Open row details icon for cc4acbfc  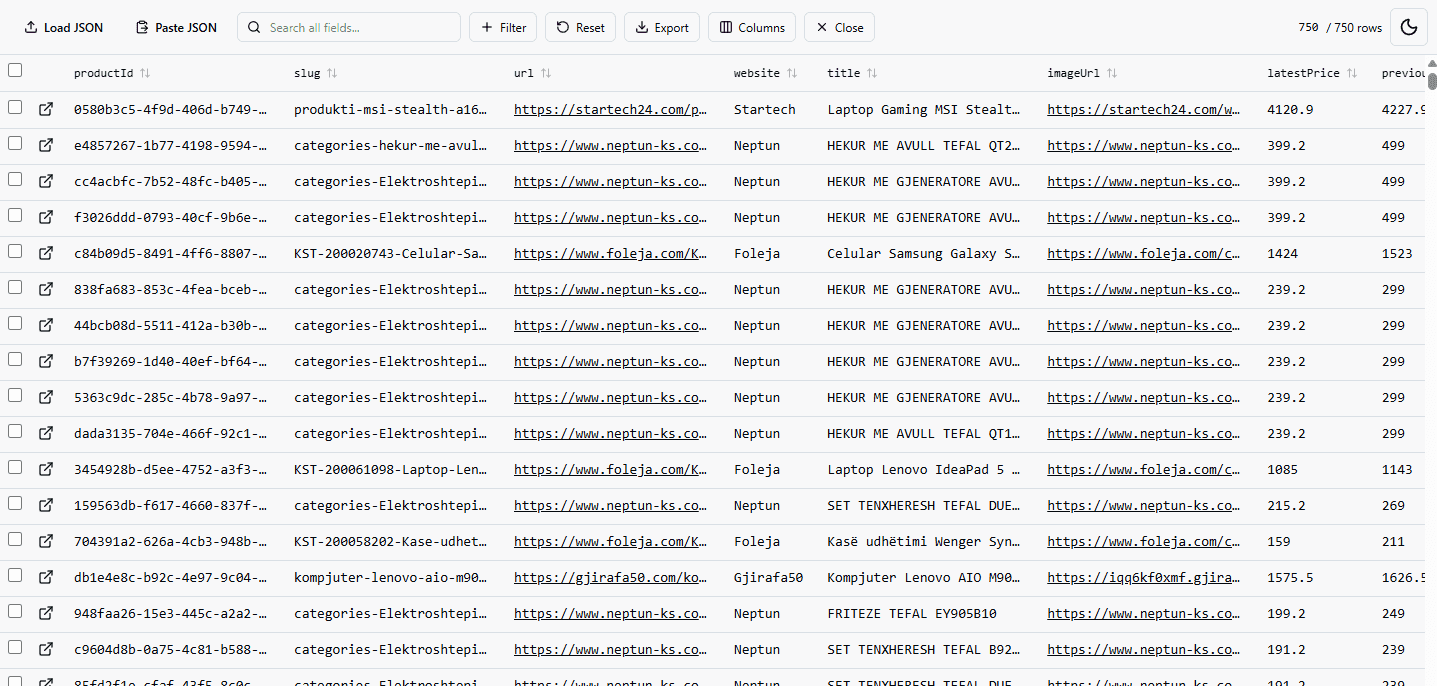point(46,181)
